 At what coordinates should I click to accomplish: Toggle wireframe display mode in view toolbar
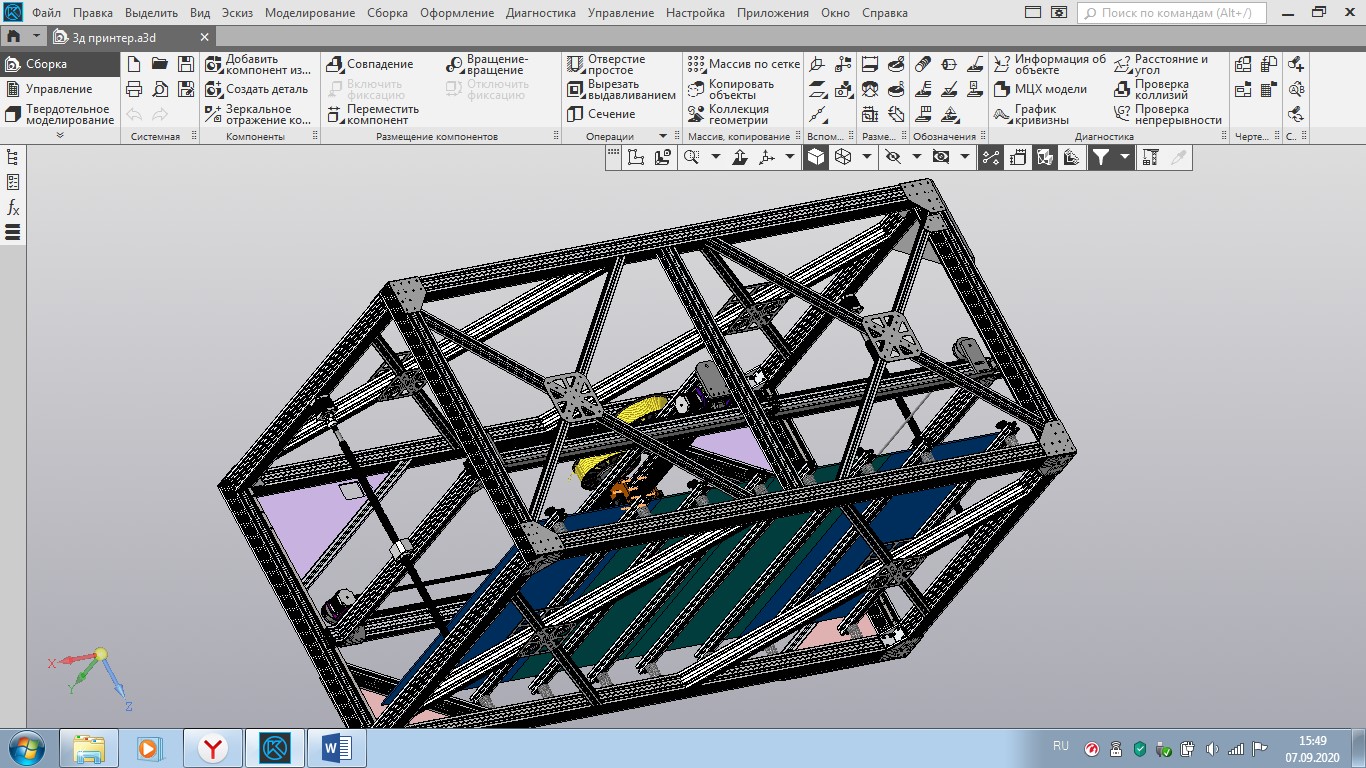click(x=843, y=157)
